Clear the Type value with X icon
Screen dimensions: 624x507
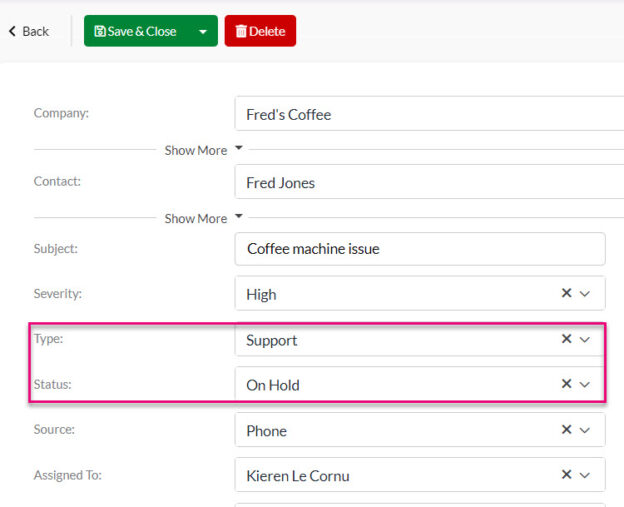pyautogui.click(x=566, y=340)
